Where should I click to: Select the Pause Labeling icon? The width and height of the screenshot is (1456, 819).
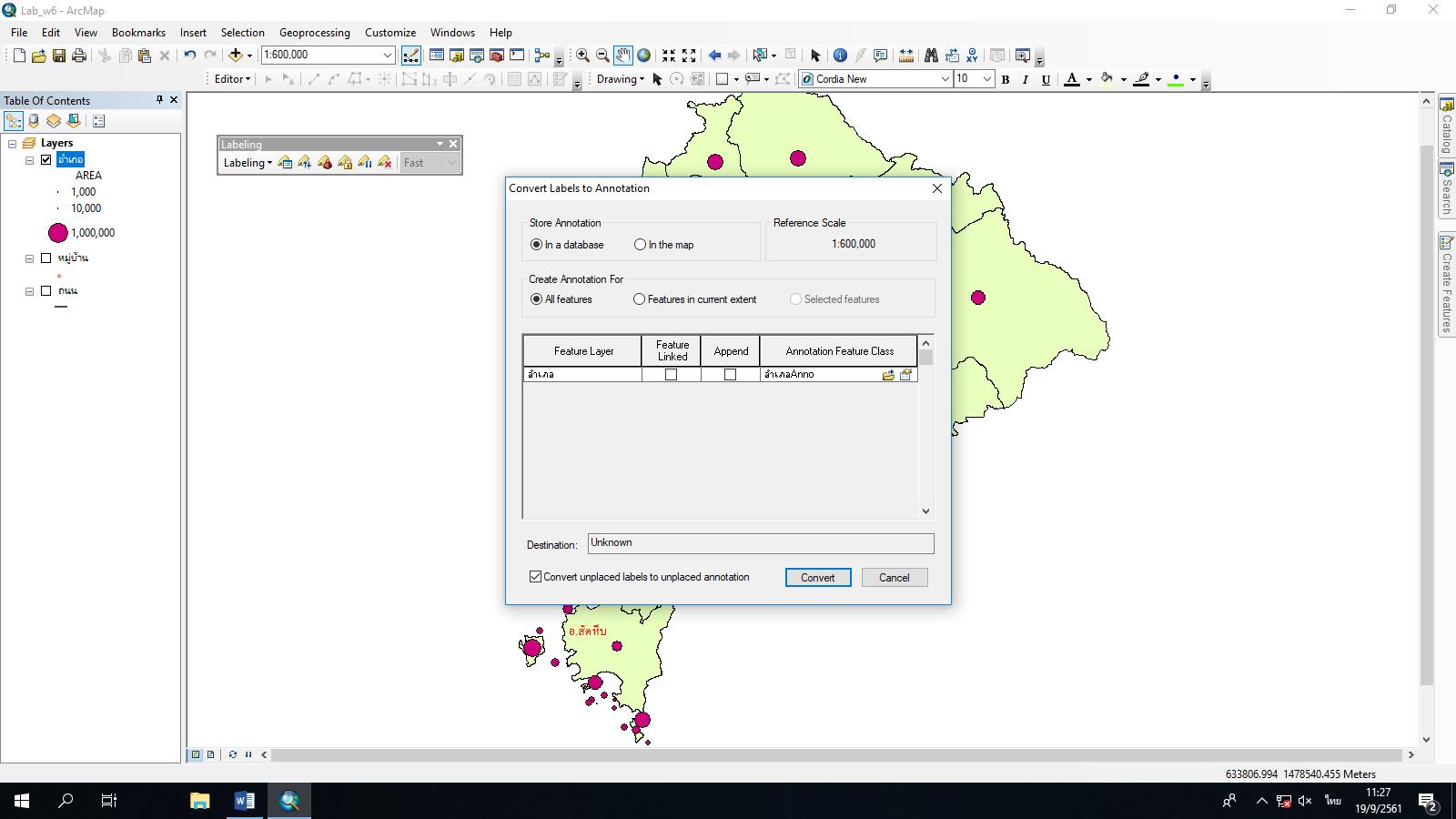[x=365, y=163]
